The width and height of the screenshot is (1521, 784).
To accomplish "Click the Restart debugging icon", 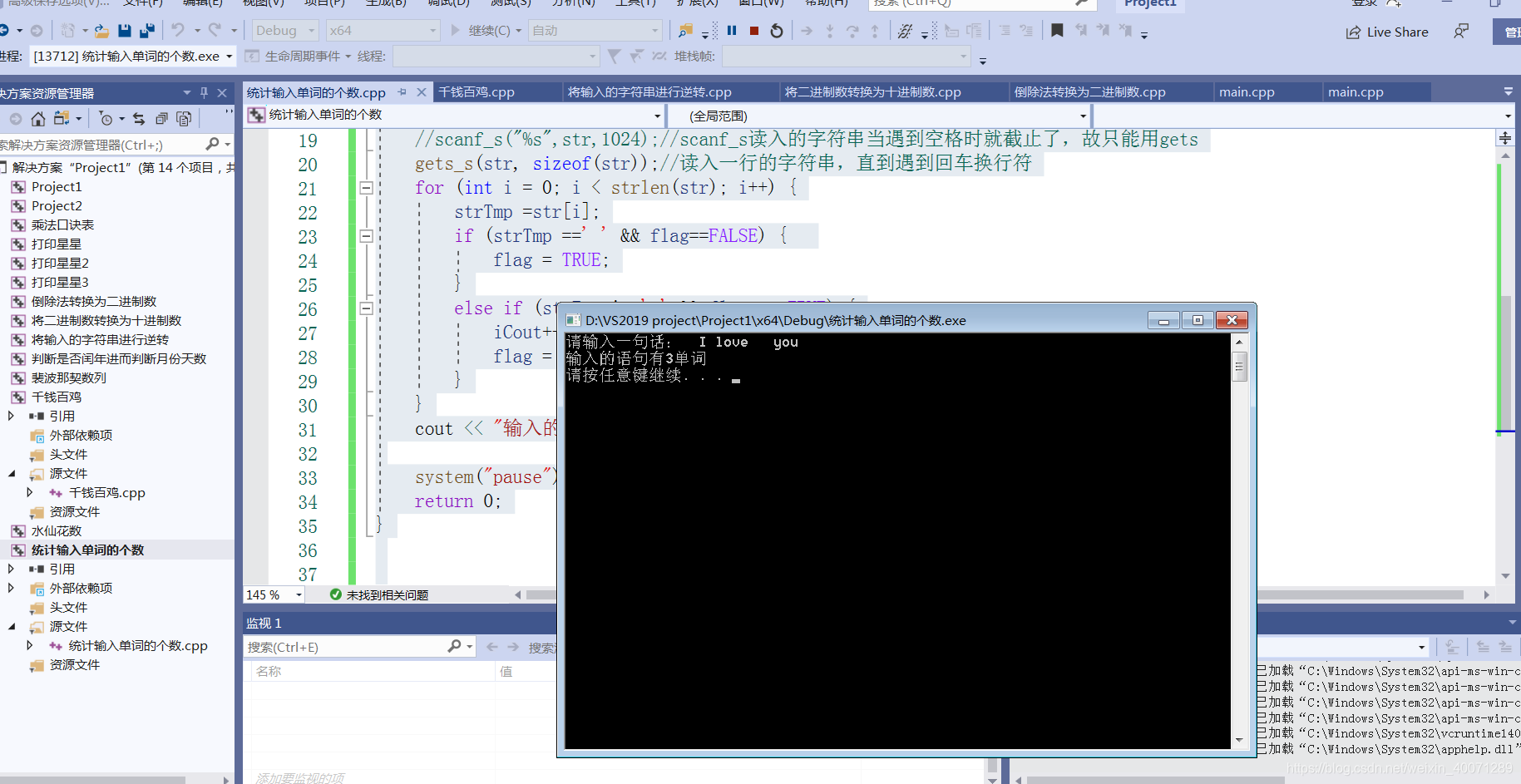I will coord(777,31).
